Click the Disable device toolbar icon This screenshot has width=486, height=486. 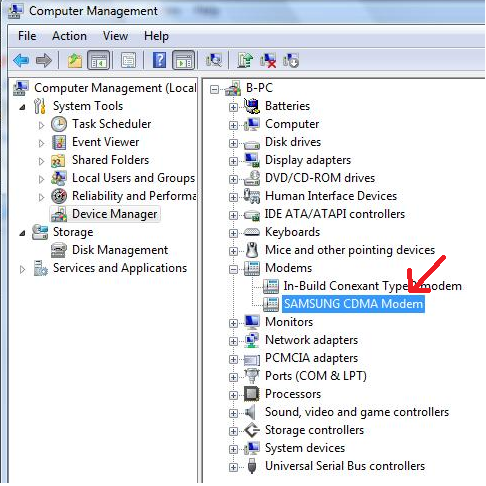[291, 61]
